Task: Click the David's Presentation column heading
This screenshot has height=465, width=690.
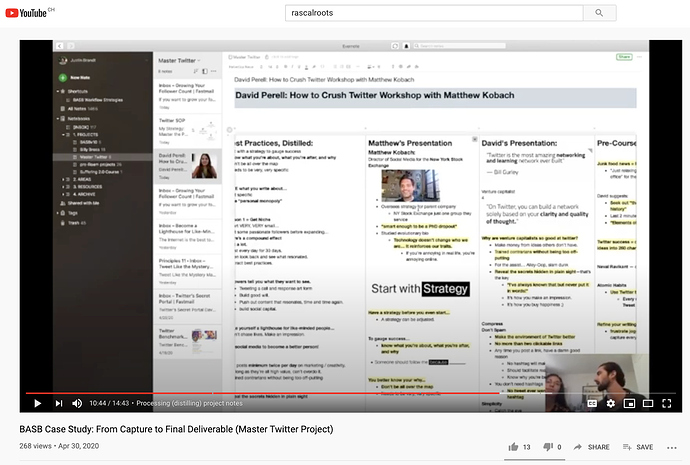Action: (x=519, y=143)
